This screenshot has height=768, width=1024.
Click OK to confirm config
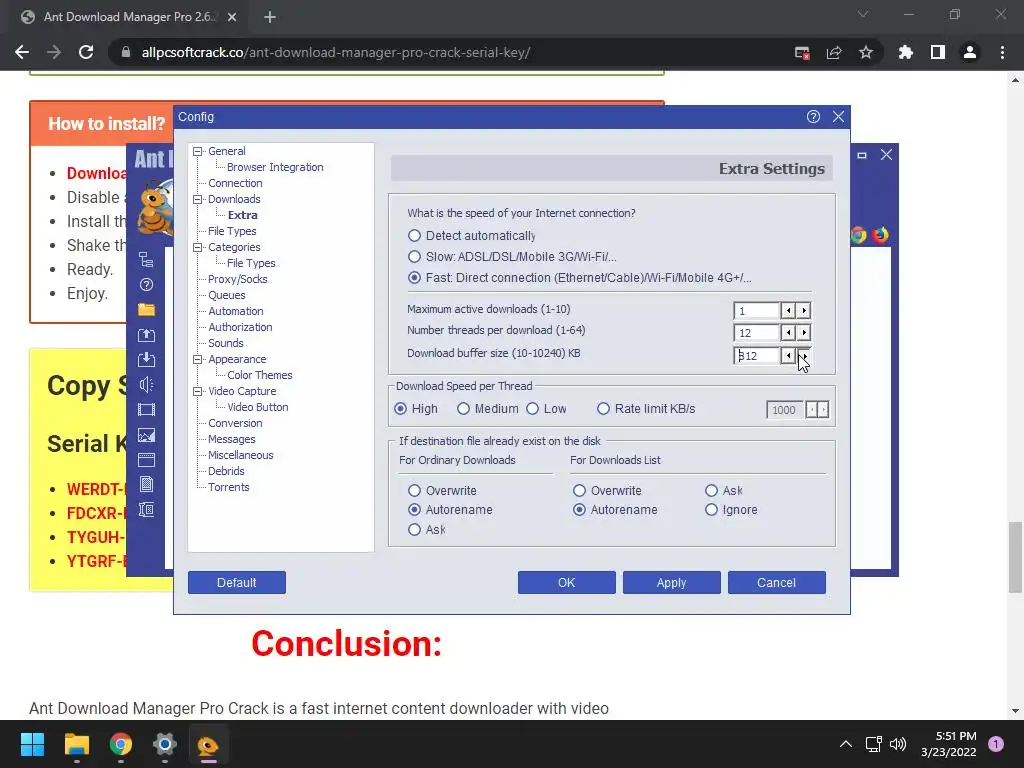coord(567,583)
